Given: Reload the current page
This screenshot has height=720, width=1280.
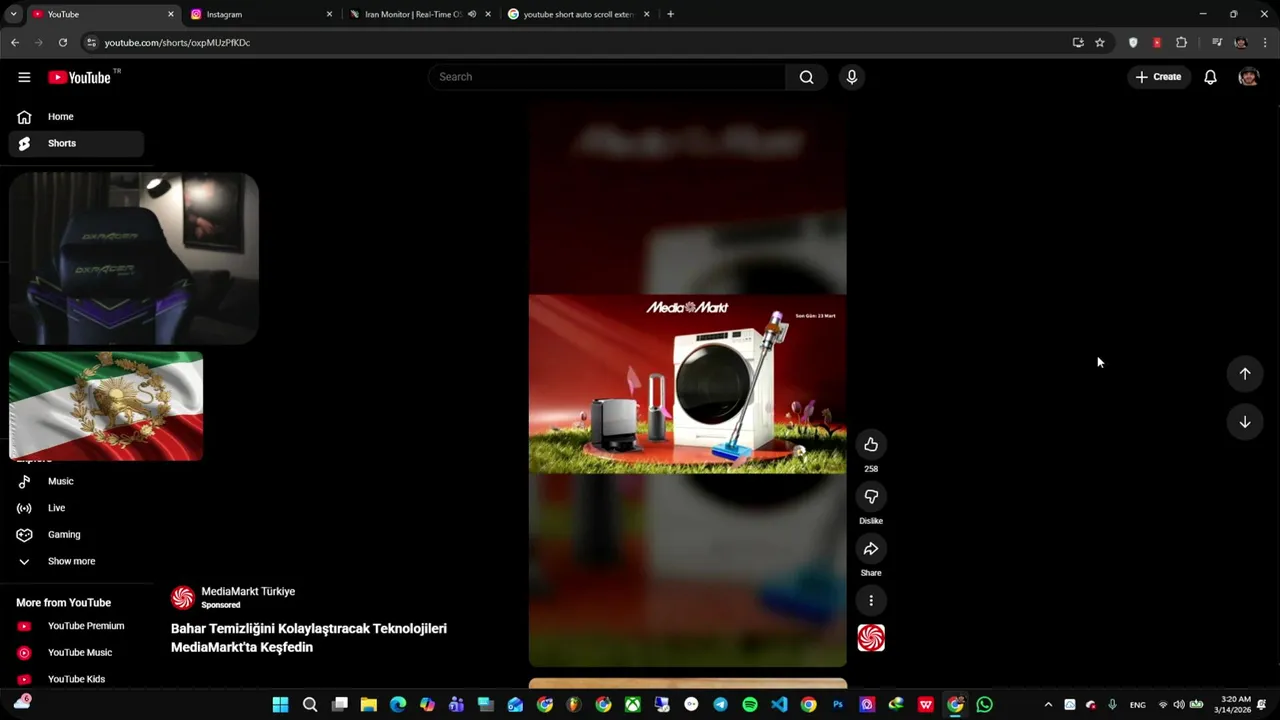Looking at the screenshot, I should [x=63, y=43].
